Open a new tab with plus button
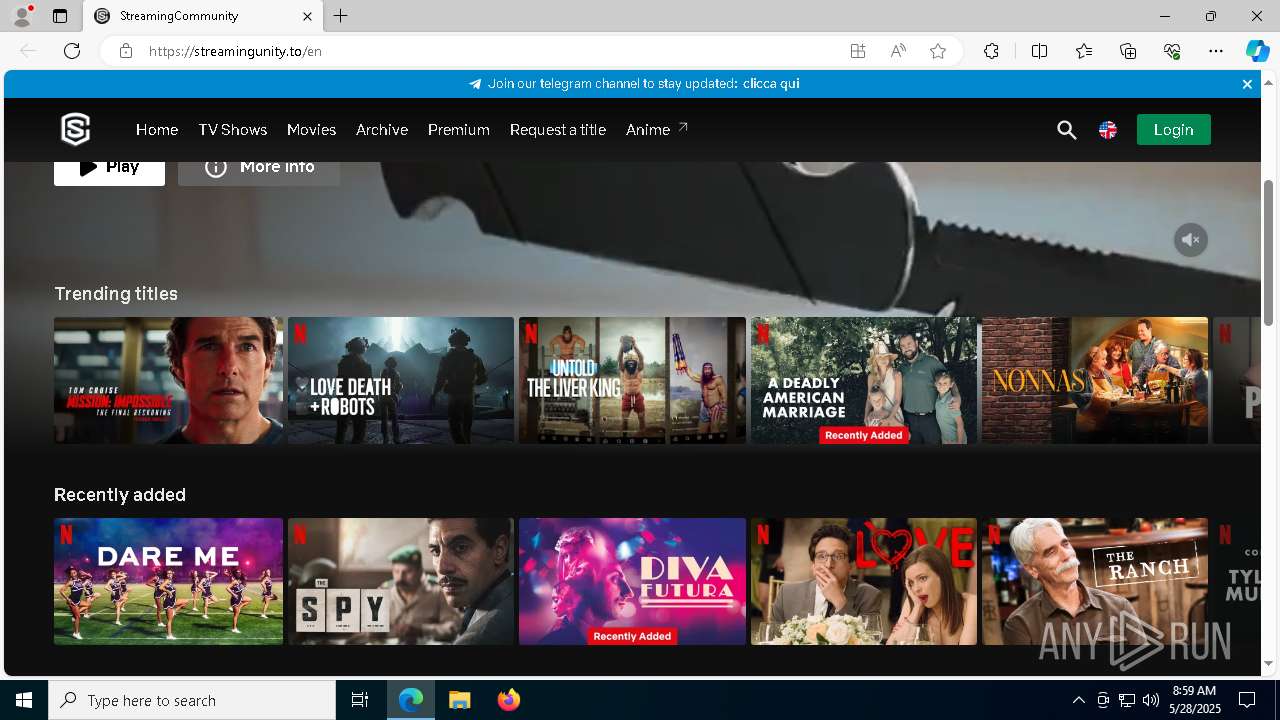 341,16
